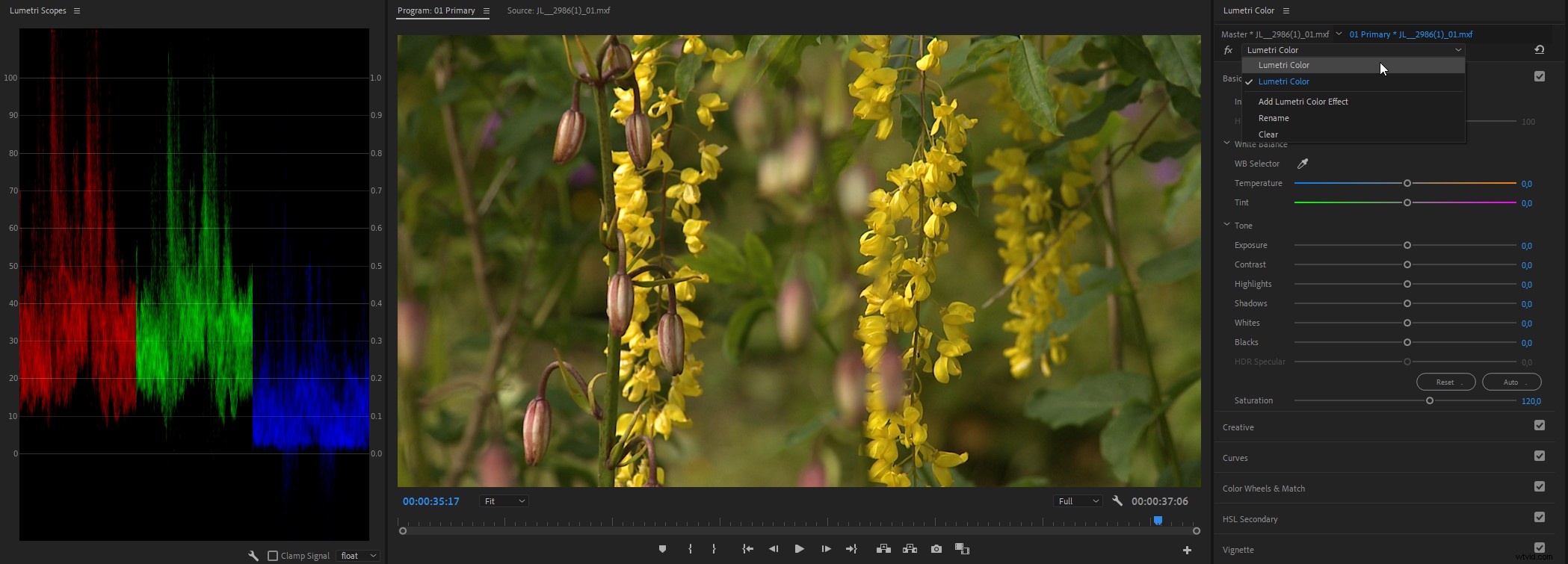Open the Button Editor plus icon
Image resolution: width=1568 pixels, height=564 pixels.
tap(1187, 551)
